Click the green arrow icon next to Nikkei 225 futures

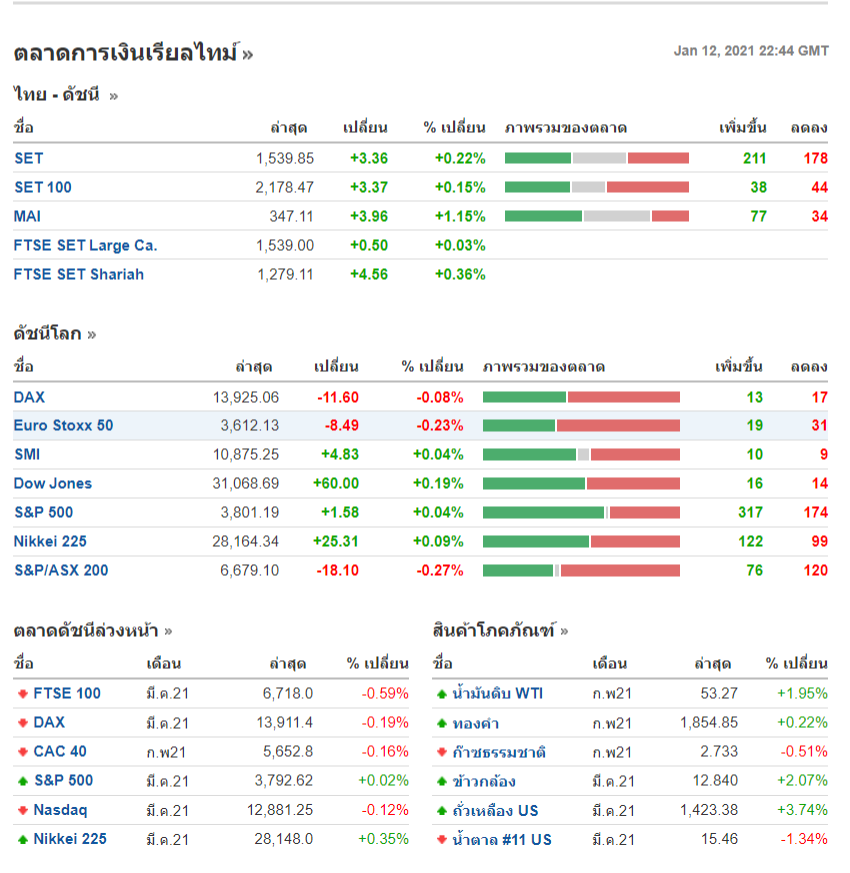pyautogui.click(x=22, y=839)
